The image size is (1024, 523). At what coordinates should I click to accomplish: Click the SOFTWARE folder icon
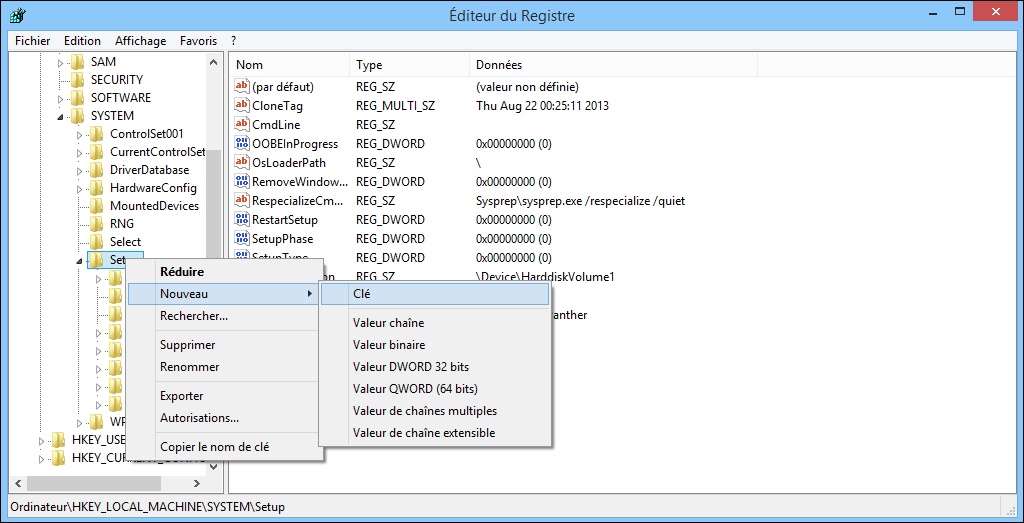point(78,98)
